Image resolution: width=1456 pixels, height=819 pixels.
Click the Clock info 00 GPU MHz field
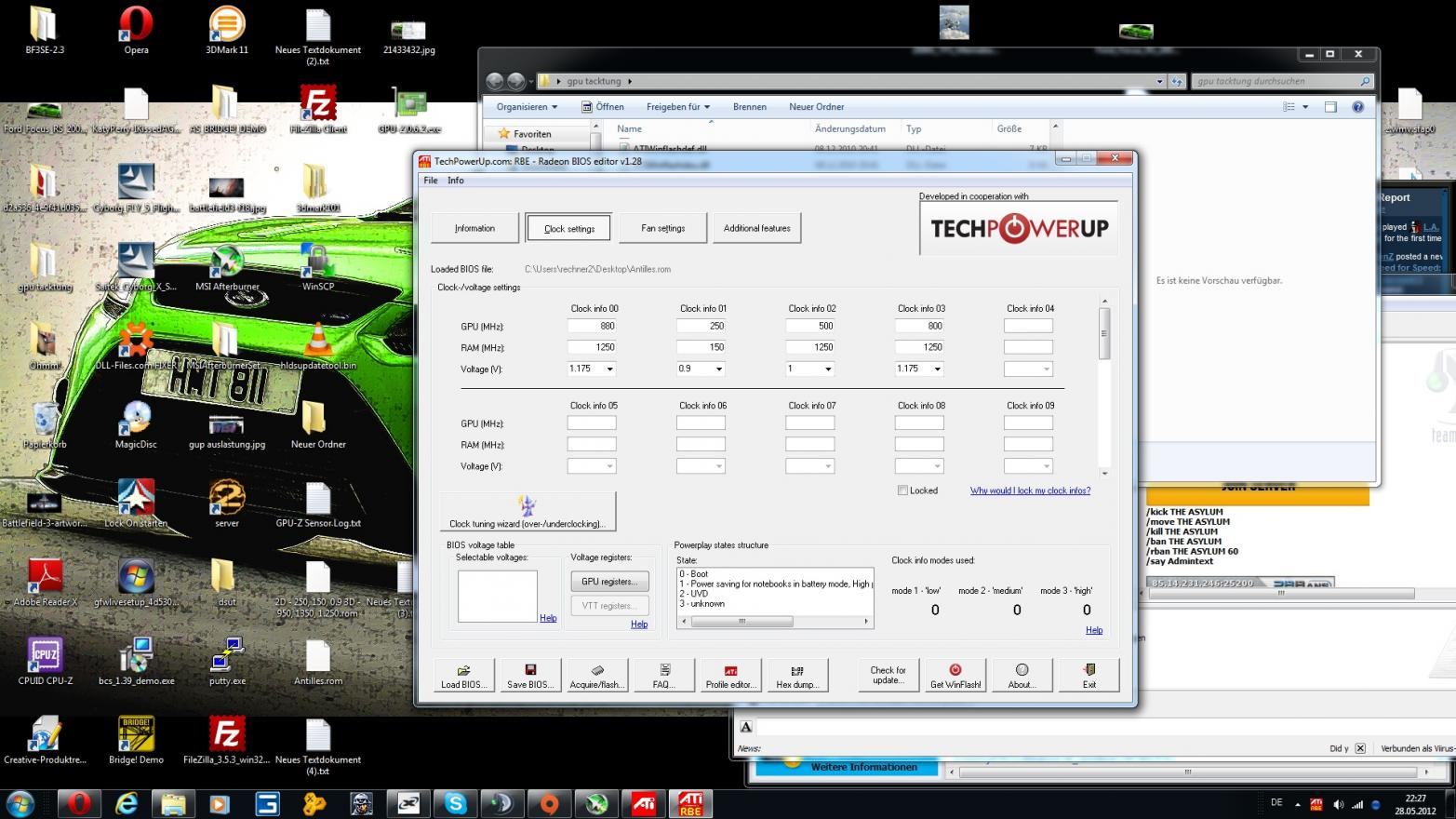592,326
